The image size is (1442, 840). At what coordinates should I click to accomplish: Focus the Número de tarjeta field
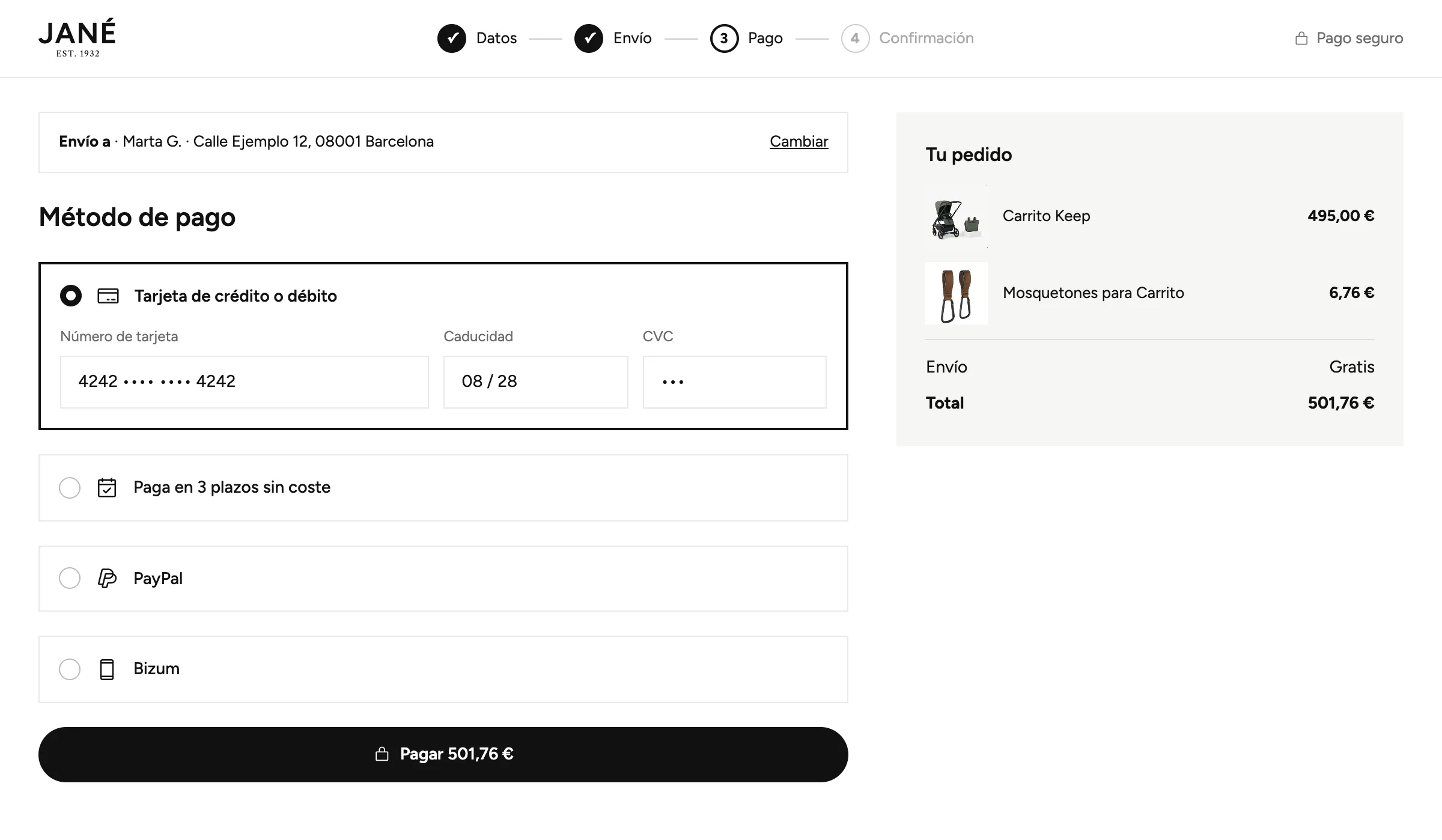pyautogui.click(x=245, y=382)
